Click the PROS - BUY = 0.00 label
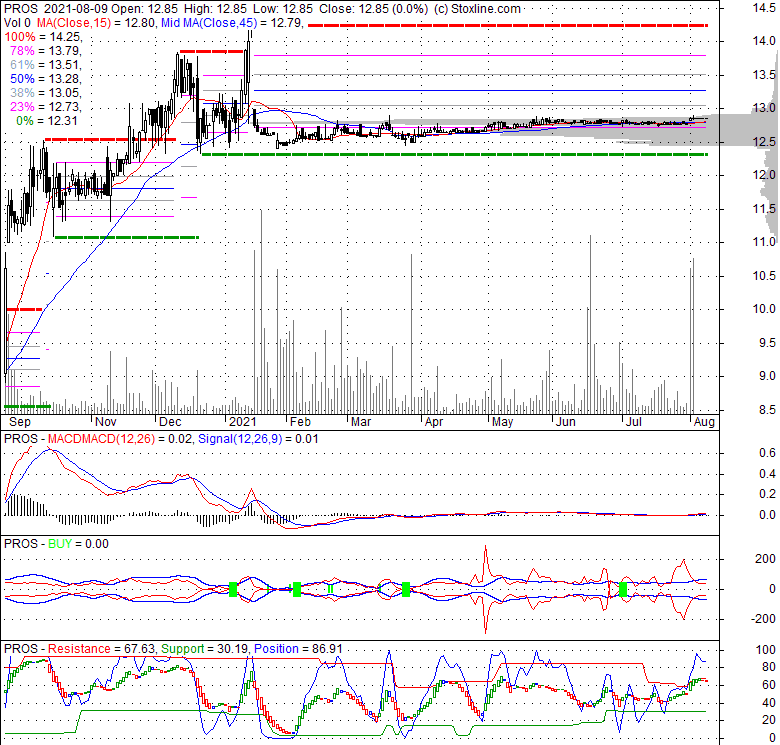This screenshot has width=780, height=745. click(x=56, y=544)
